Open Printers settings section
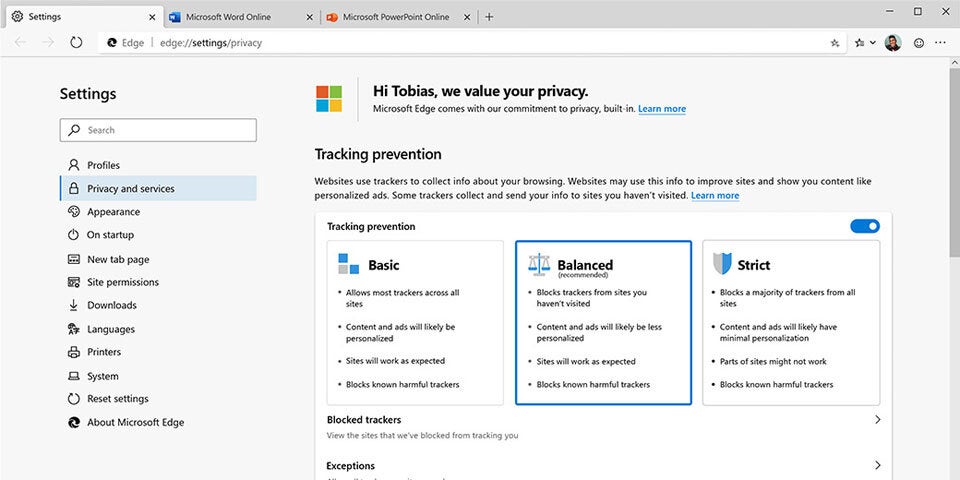 tap(158, 352)
